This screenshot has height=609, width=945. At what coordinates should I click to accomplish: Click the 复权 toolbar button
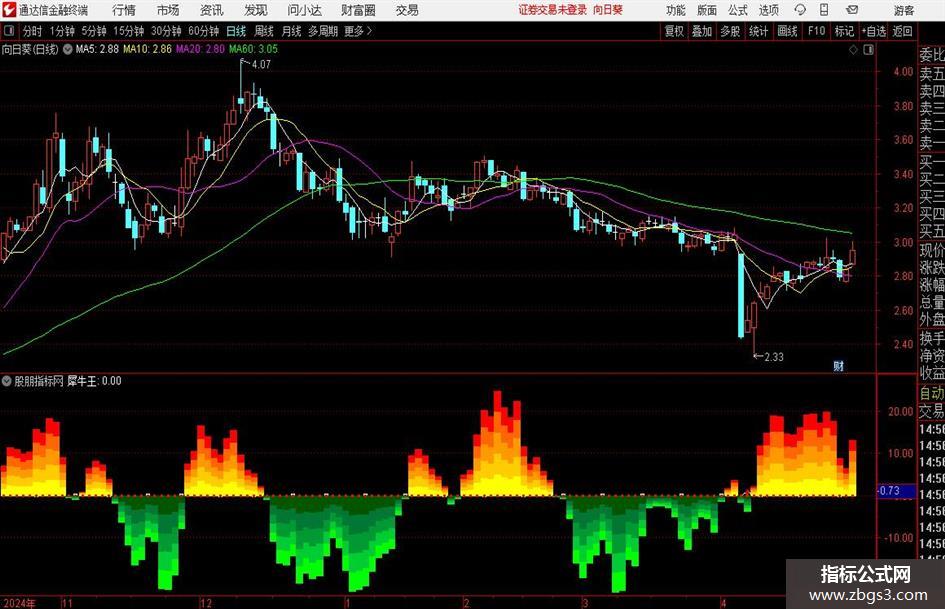click(674, 31)
